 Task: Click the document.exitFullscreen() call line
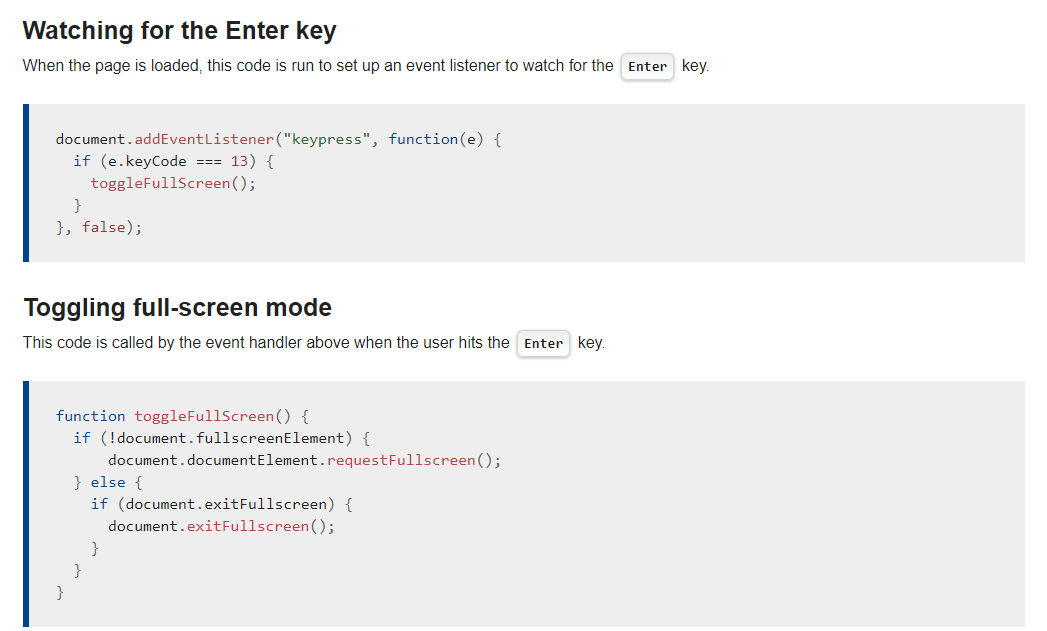coord(221,526)
